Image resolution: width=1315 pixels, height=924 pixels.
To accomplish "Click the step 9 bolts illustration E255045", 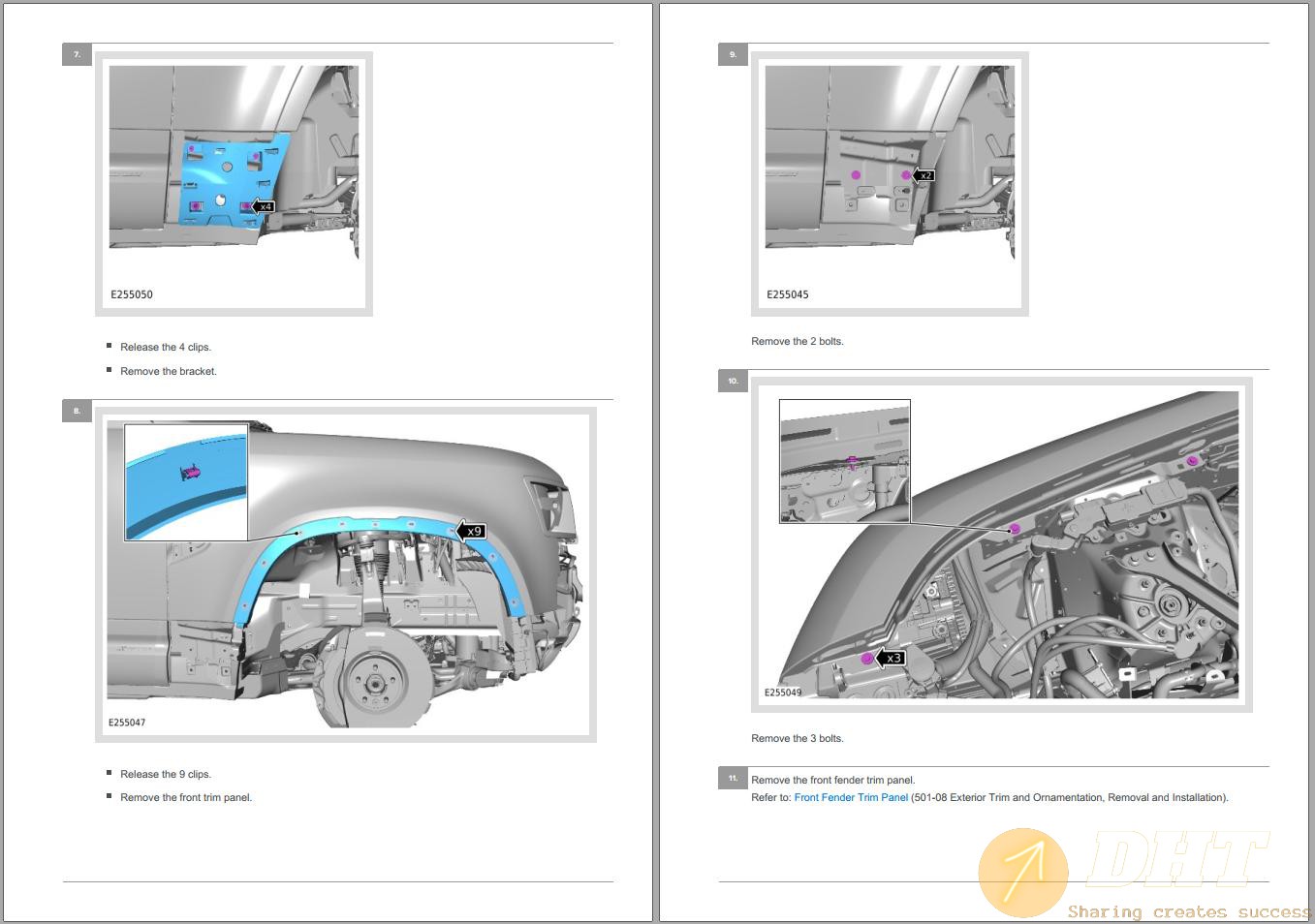I will point(890,184).
